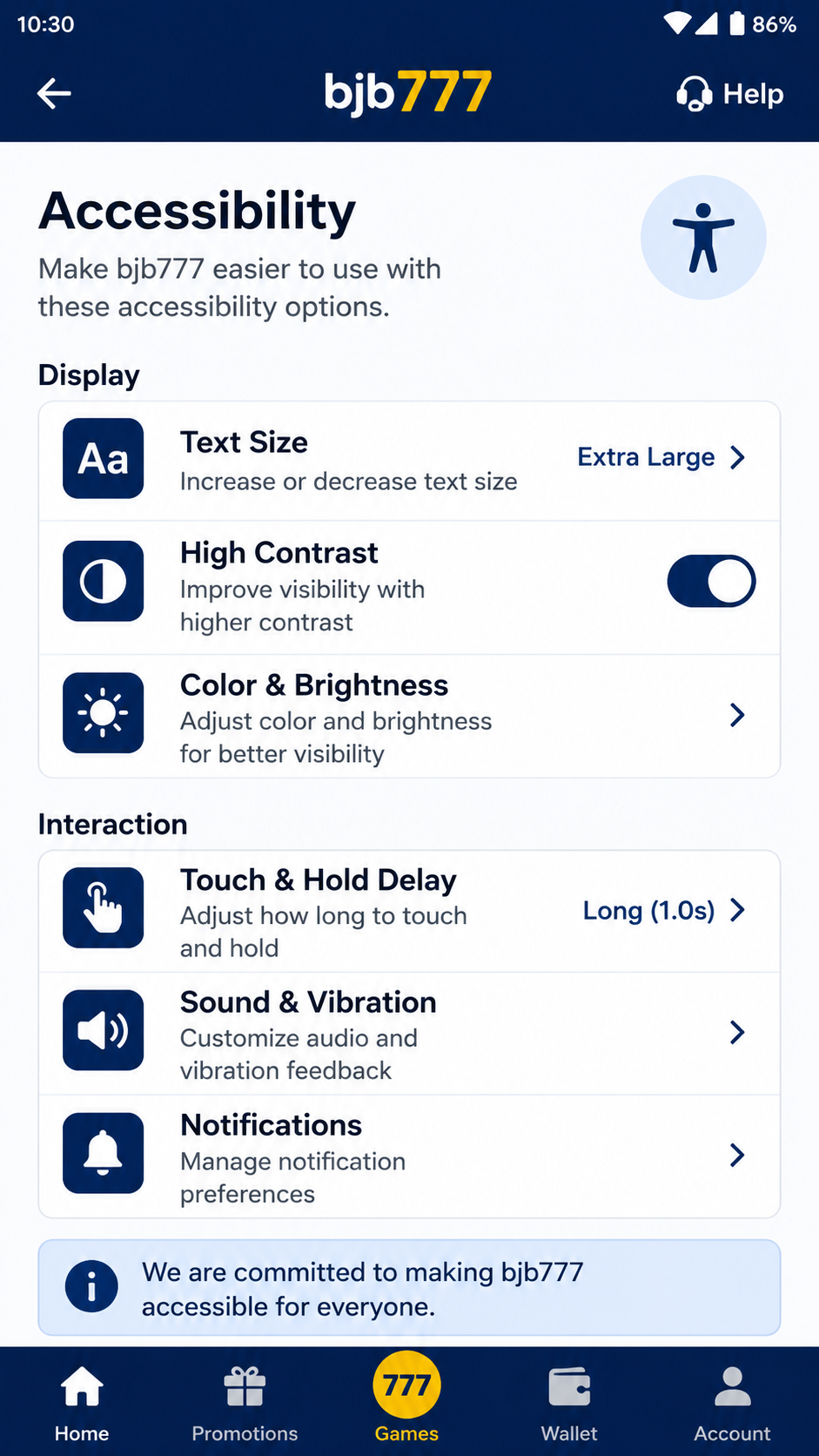Toggle the High Contrast switch
The height and width of the screenshot is (1456, 819).
(x=711, y=581)
